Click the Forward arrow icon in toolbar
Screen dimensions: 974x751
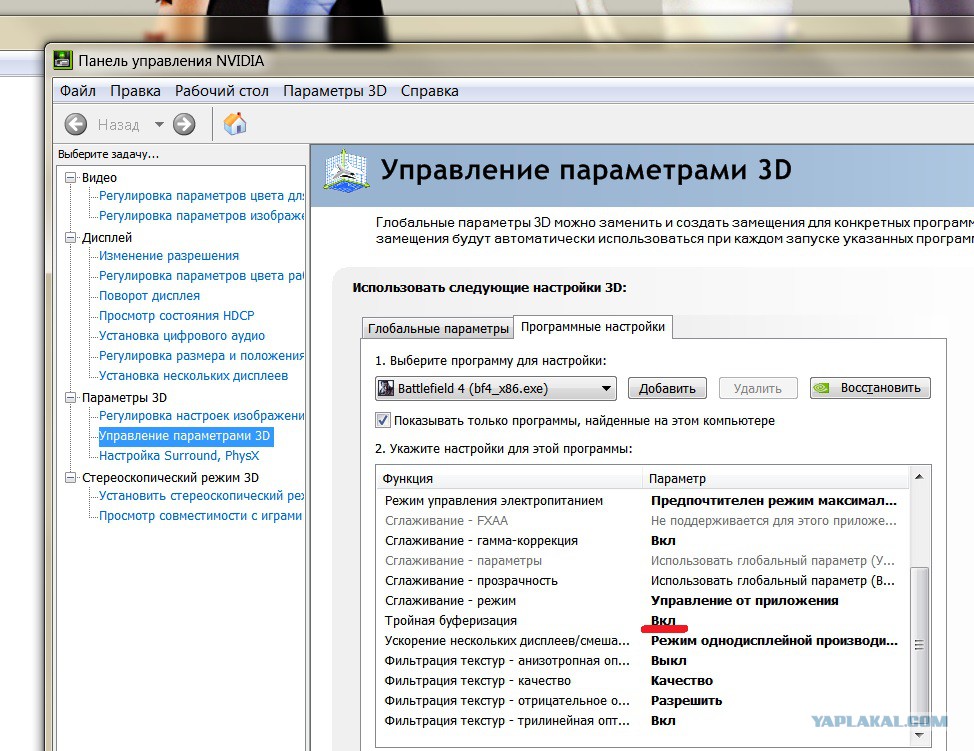pos(184,124)
